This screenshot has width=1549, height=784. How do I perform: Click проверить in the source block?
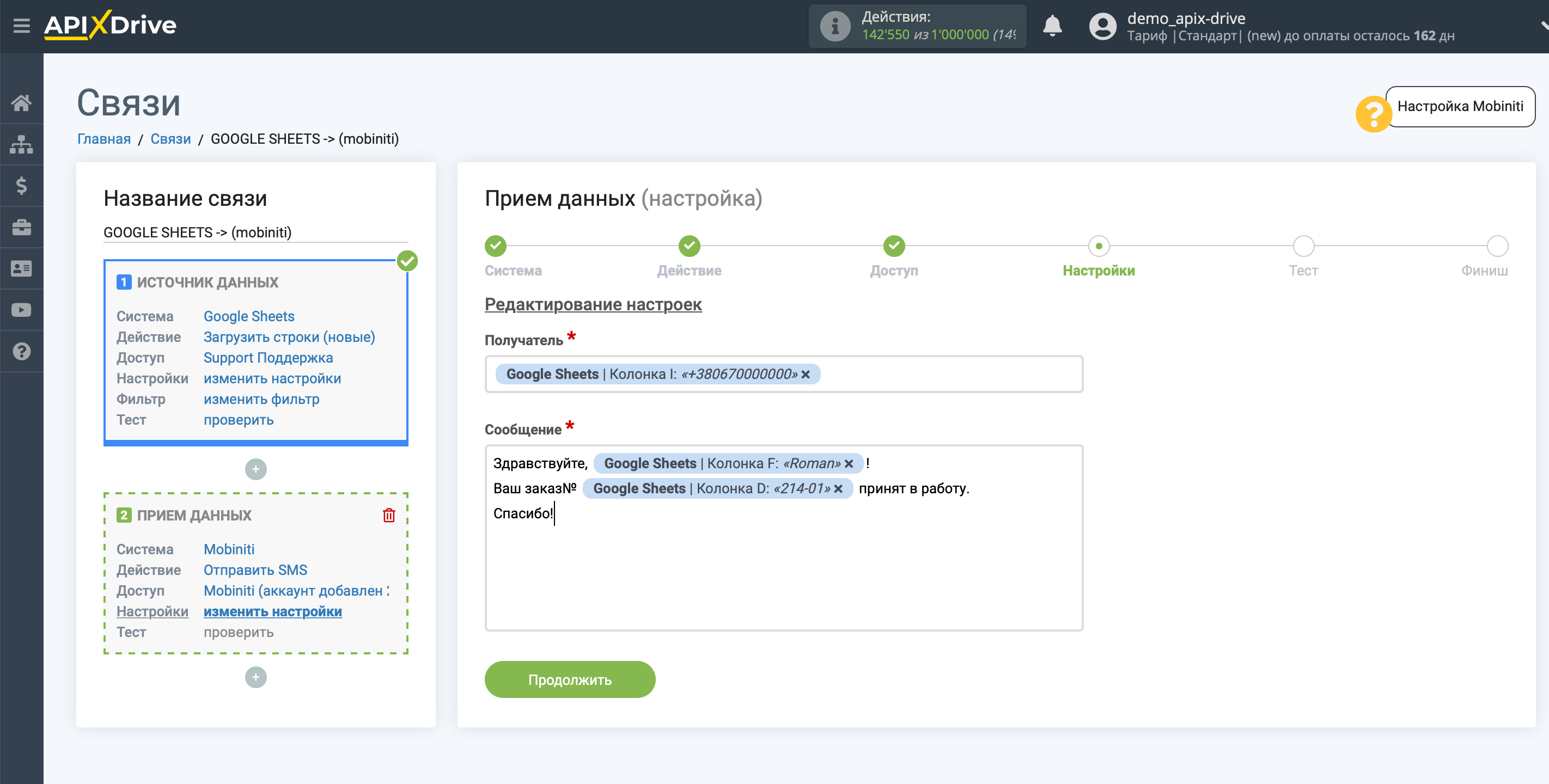pos(239,420)
